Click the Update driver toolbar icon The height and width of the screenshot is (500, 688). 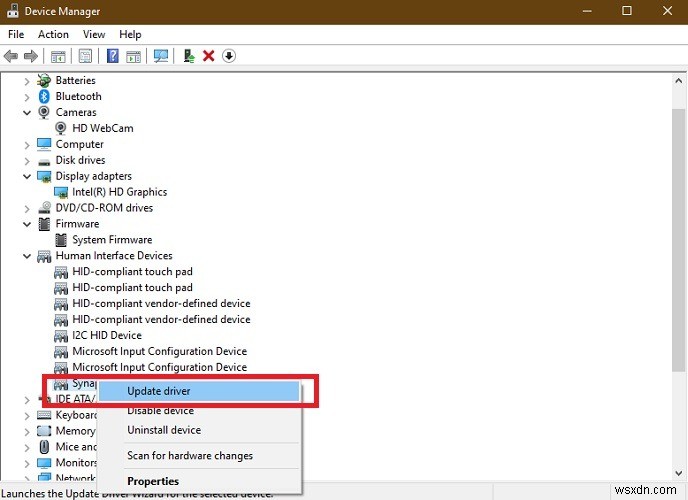[x=189, y=56]
